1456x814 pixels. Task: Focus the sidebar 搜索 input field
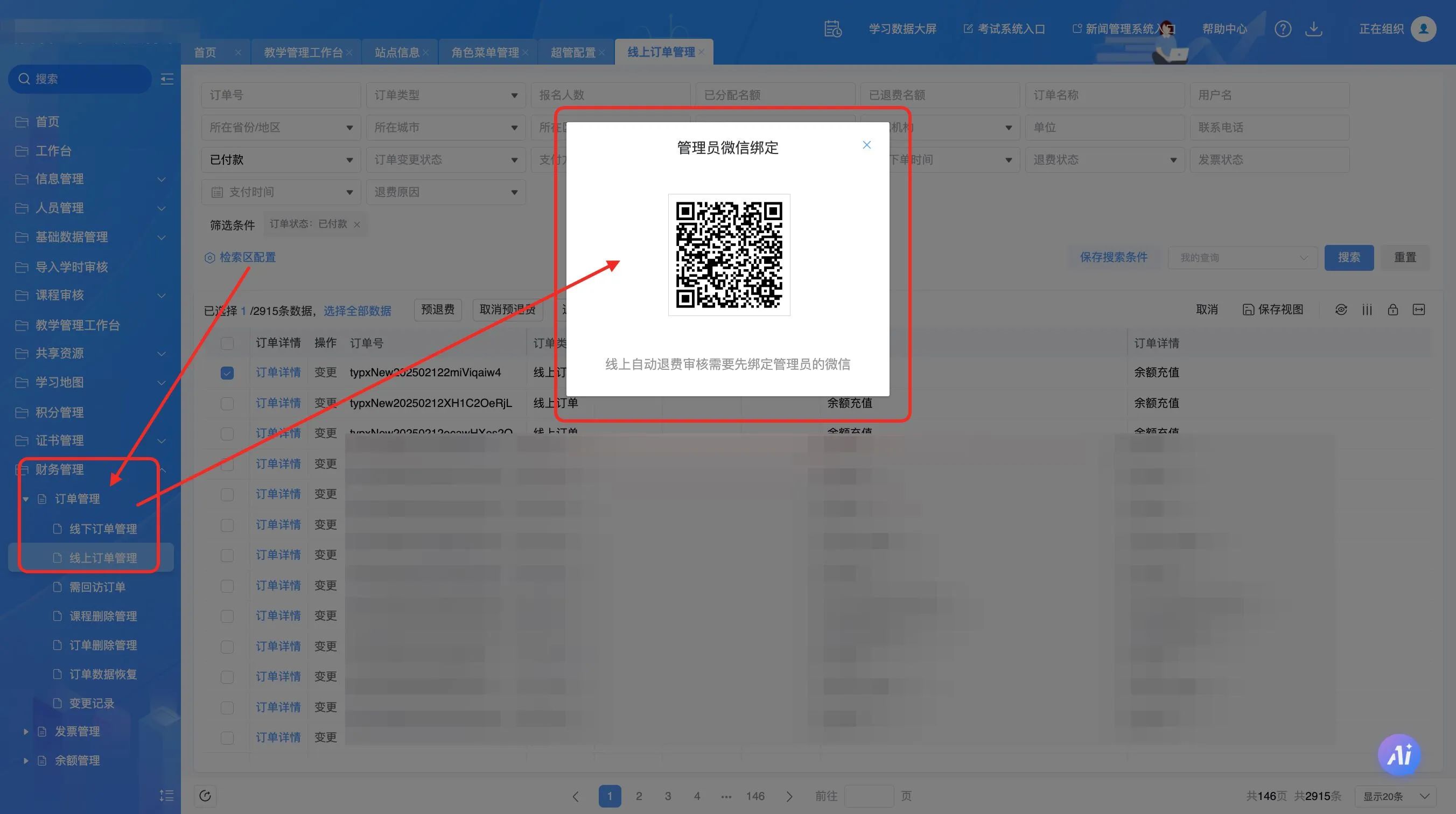point(80,79)
